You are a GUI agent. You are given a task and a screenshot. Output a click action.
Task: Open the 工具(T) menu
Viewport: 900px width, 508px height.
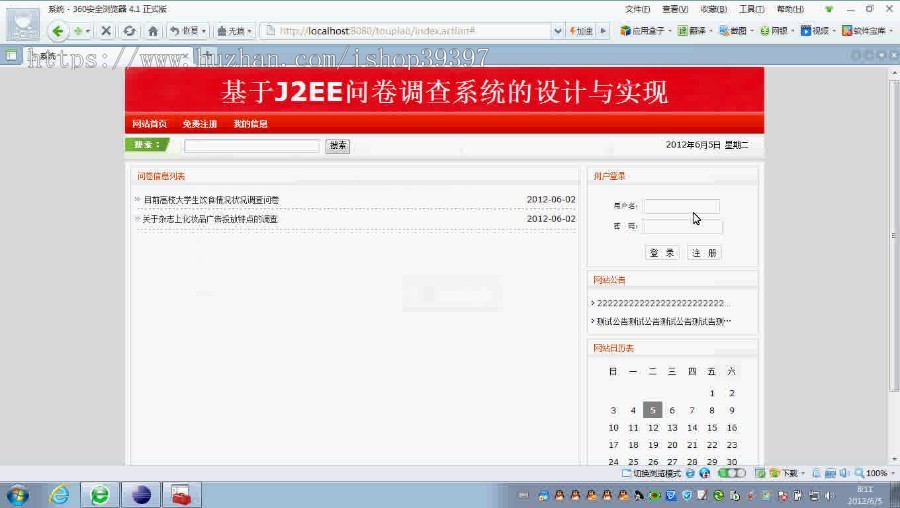point(751,9)
